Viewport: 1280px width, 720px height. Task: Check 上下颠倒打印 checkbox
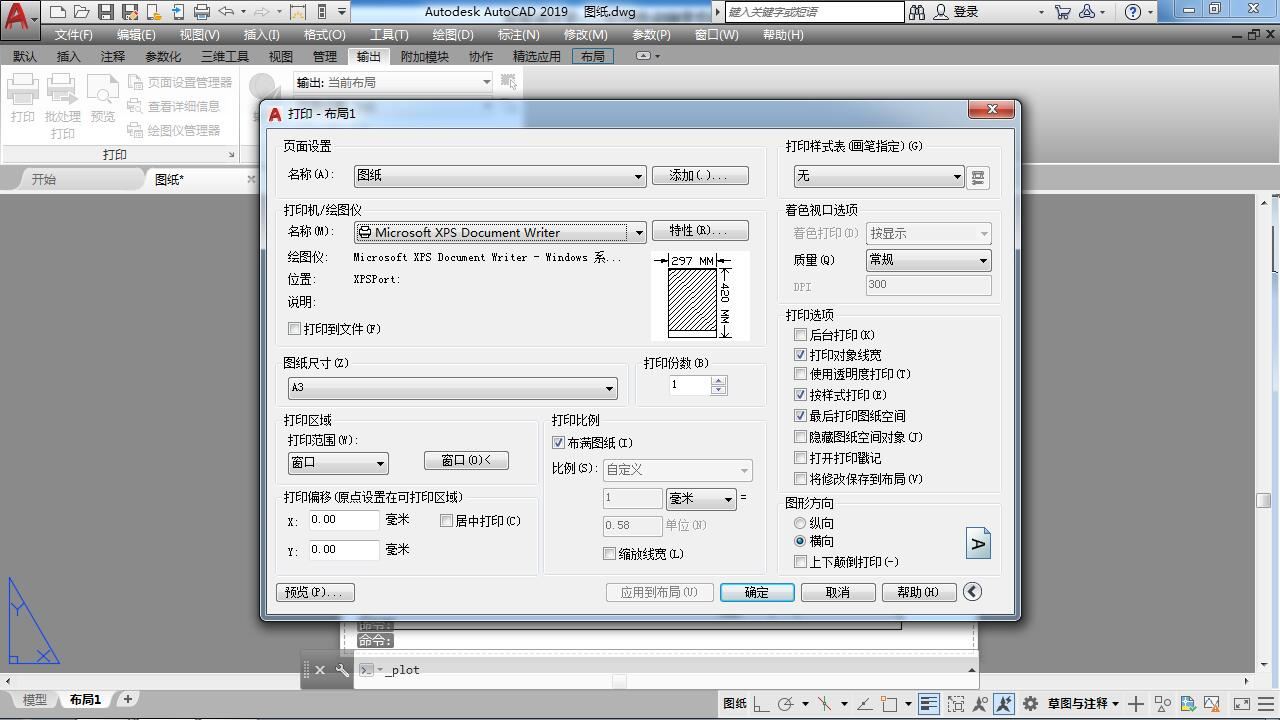(x=800, y=562)
